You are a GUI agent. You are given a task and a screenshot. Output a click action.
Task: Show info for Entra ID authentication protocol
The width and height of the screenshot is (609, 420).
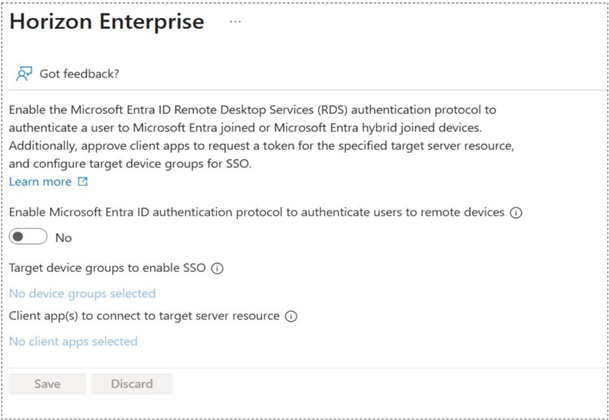pos(516,213)
